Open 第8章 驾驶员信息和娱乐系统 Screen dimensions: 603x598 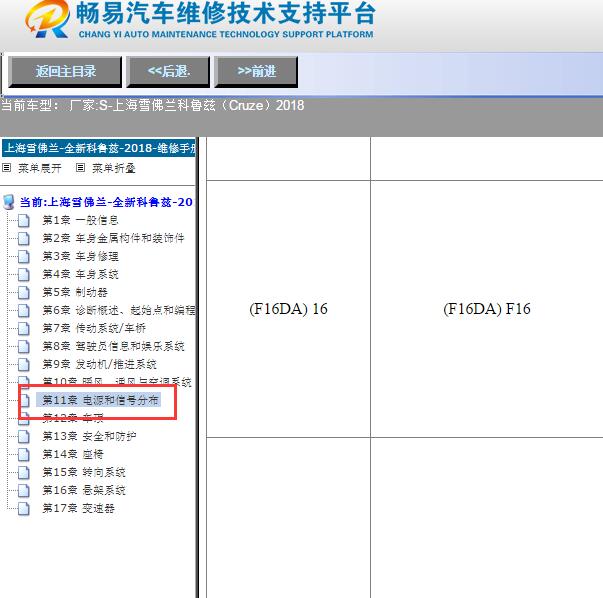pos(113,346)
